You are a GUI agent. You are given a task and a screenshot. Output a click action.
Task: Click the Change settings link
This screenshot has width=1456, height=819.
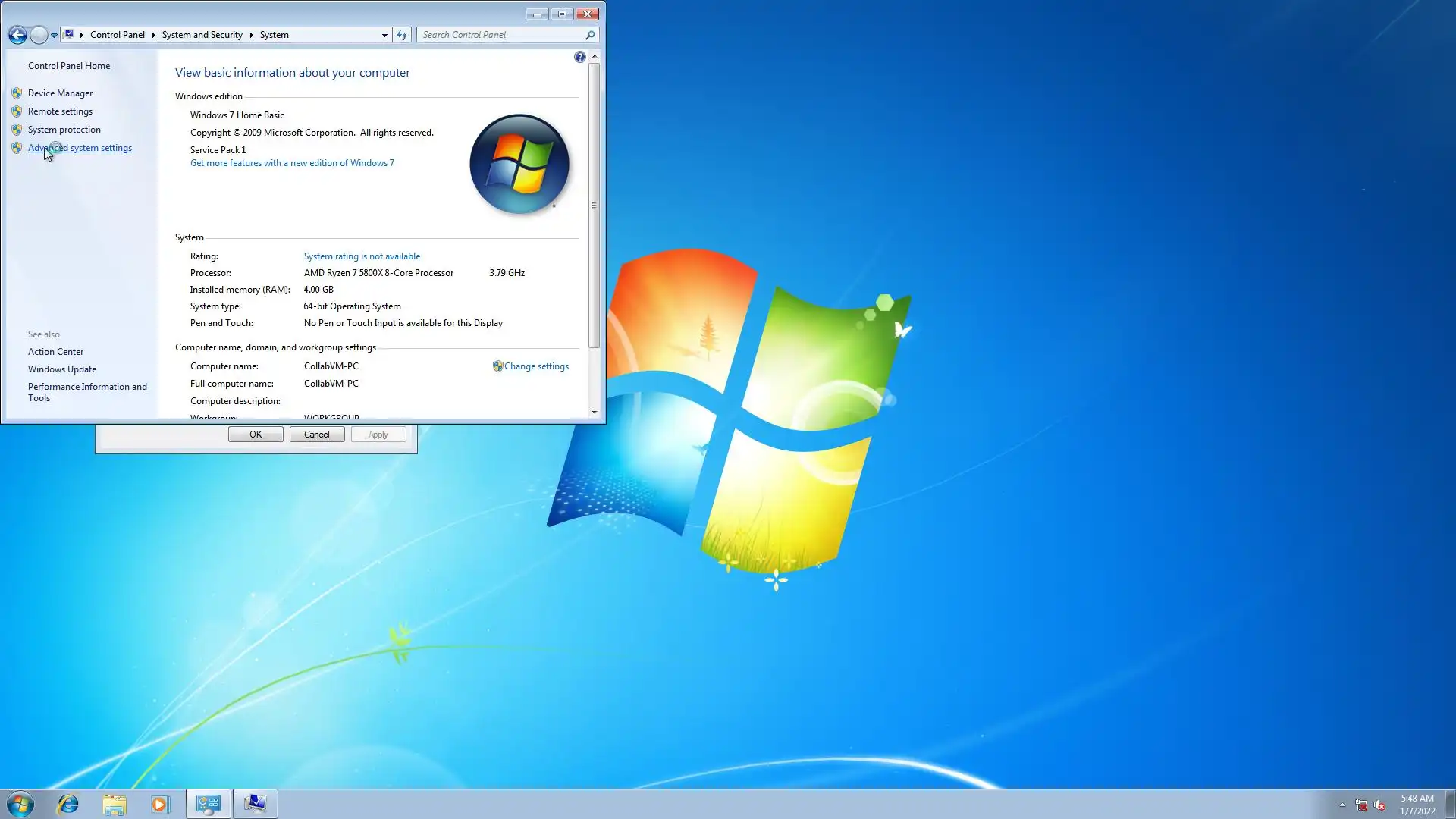pyautogui.click(x=536, y=366)
